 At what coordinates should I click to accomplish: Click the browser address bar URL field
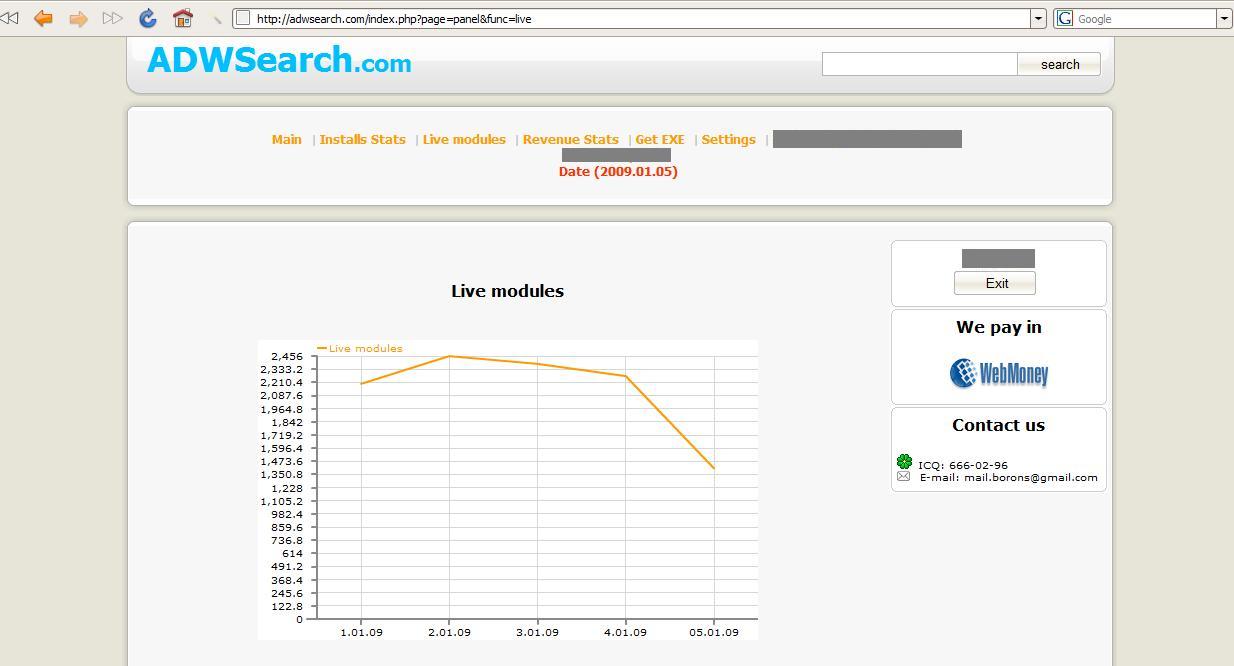640,18
